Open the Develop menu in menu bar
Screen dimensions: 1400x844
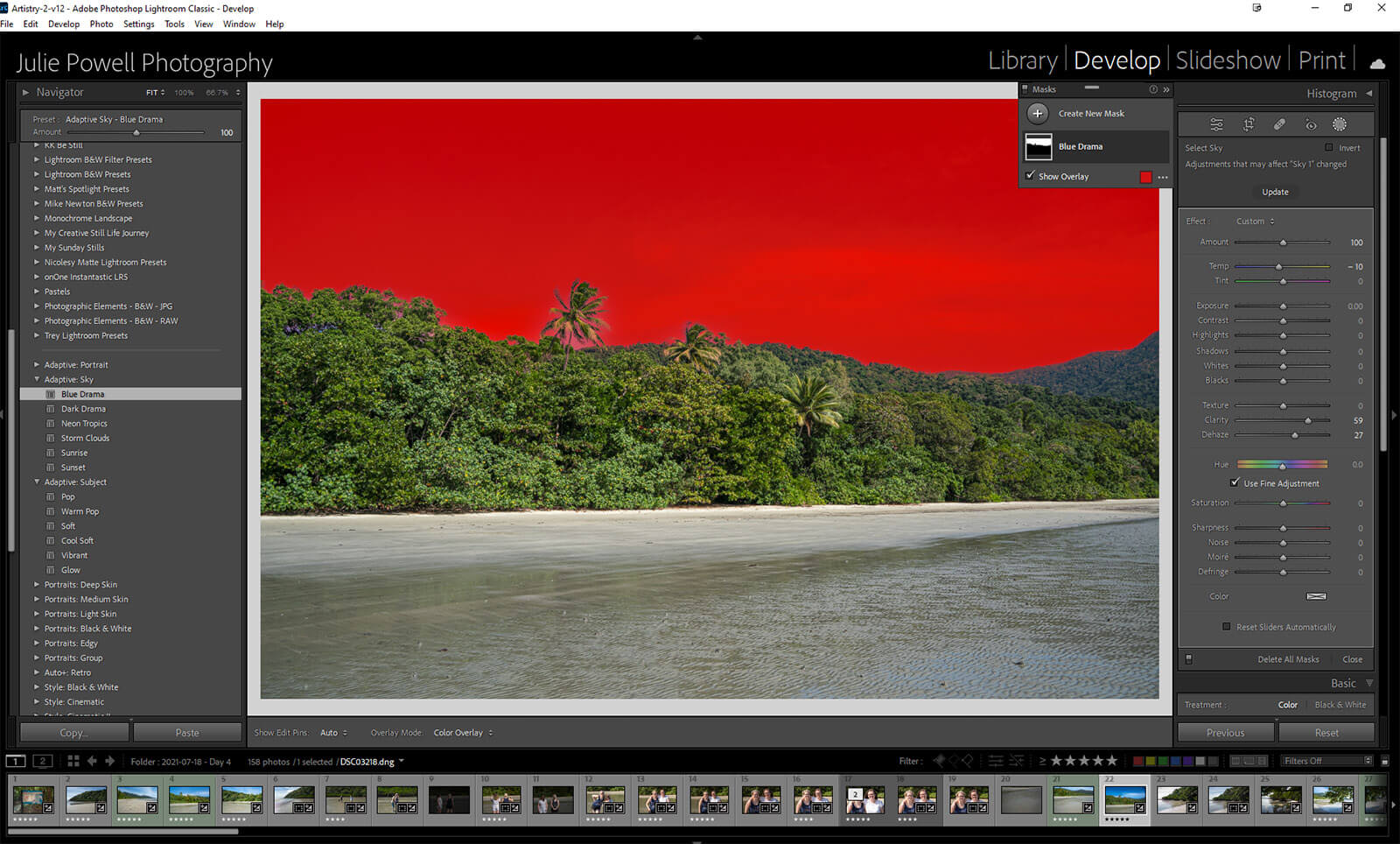tap(63, 24)
